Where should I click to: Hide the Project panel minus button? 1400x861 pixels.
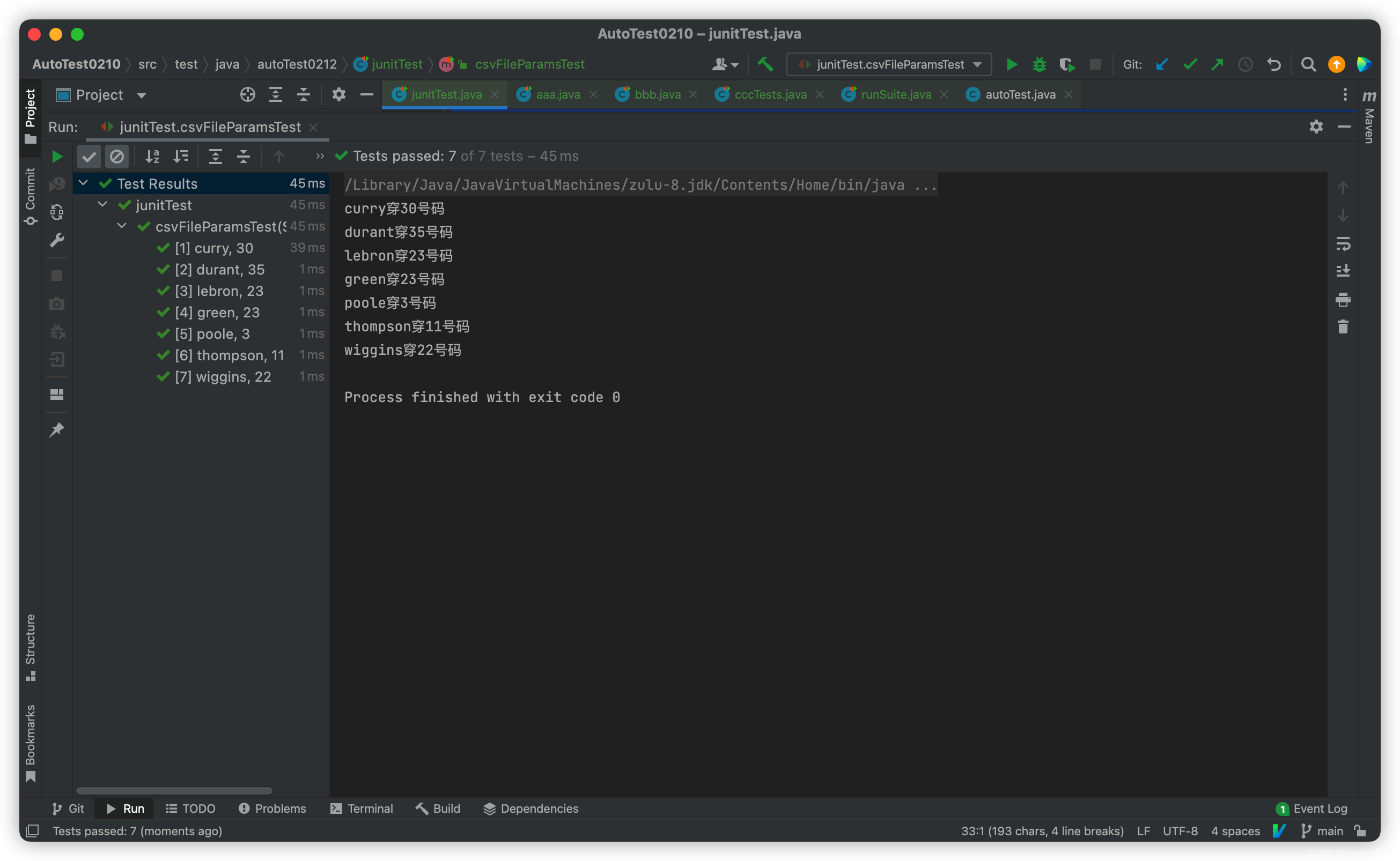click(x=367, y=94)
